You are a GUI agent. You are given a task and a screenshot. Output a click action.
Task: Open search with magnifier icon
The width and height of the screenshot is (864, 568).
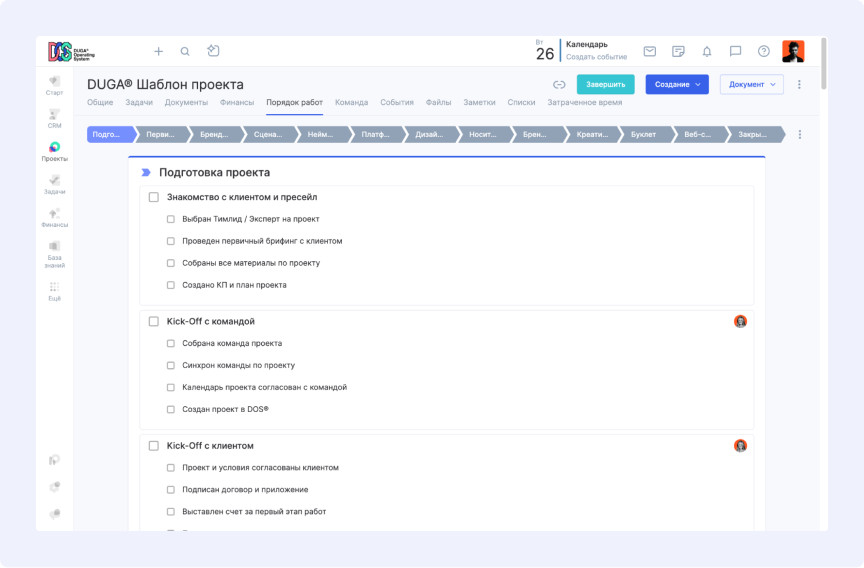(185, 51)
